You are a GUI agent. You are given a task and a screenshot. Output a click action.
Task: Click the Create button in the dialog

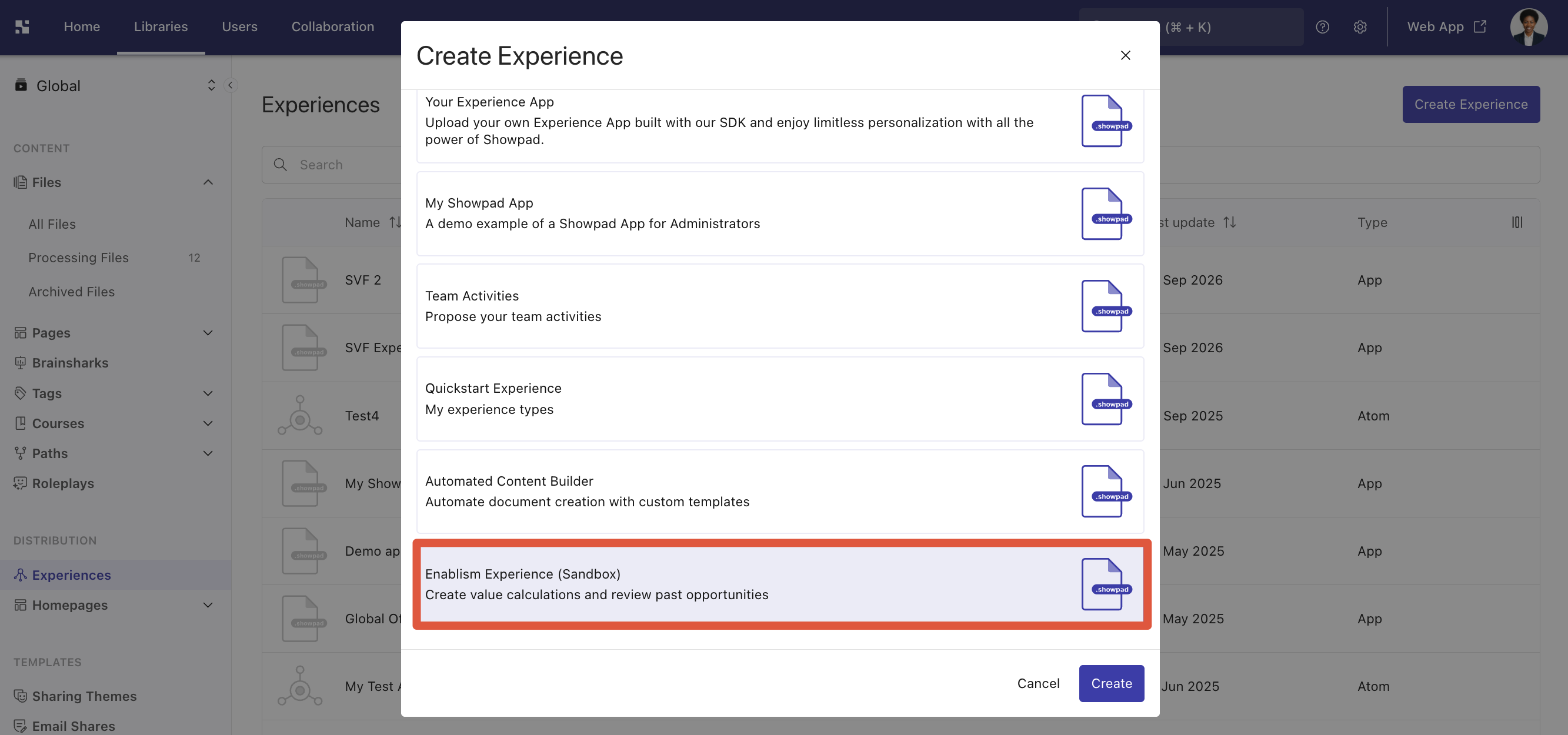(x=1111, y=683)
